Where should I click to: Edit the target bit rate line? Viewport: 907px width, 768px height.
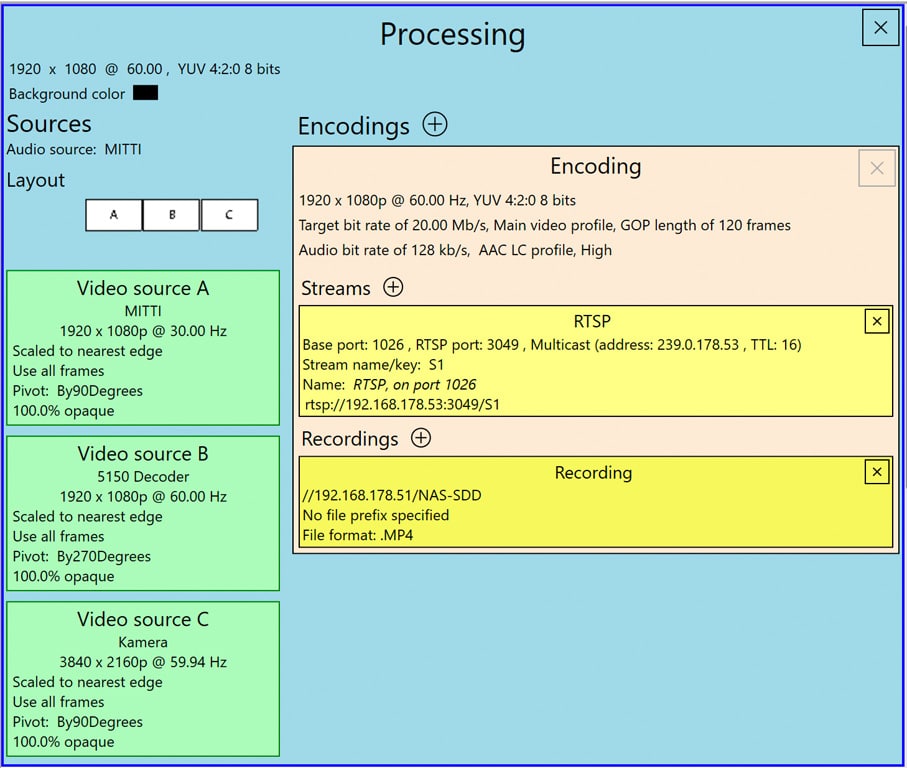coord(544,225)
